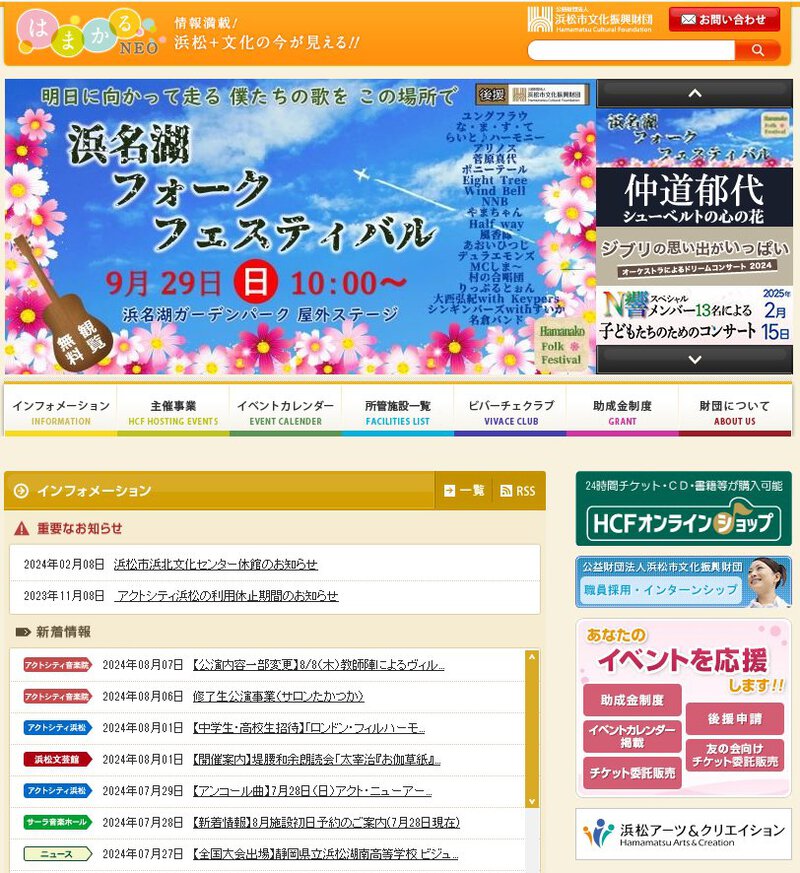Open the お問い合わせ contact button
Screen dimensions: 800x873
(724, 19)
